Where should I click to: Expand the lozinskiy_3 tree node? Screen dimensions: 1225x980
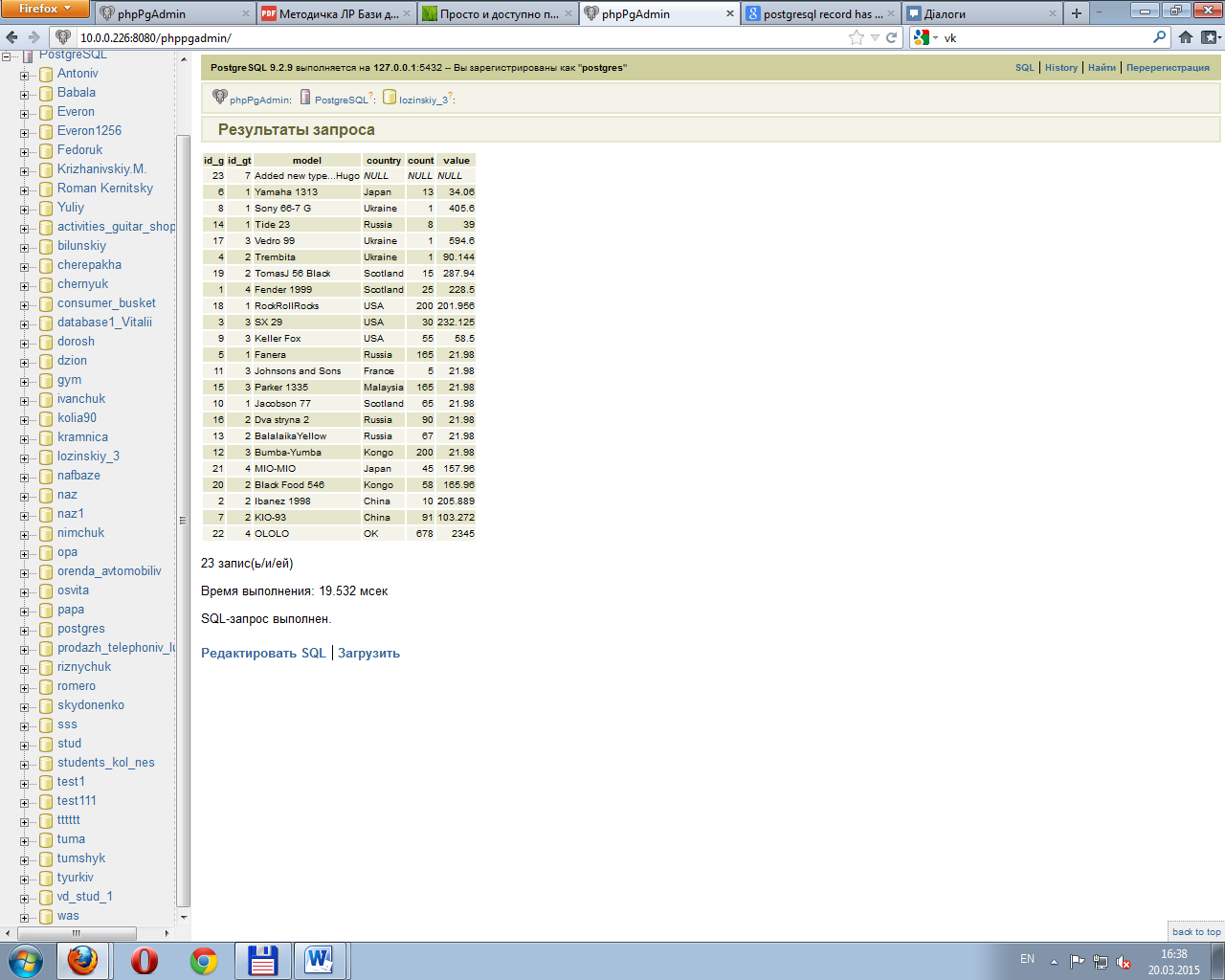point(24,457)
